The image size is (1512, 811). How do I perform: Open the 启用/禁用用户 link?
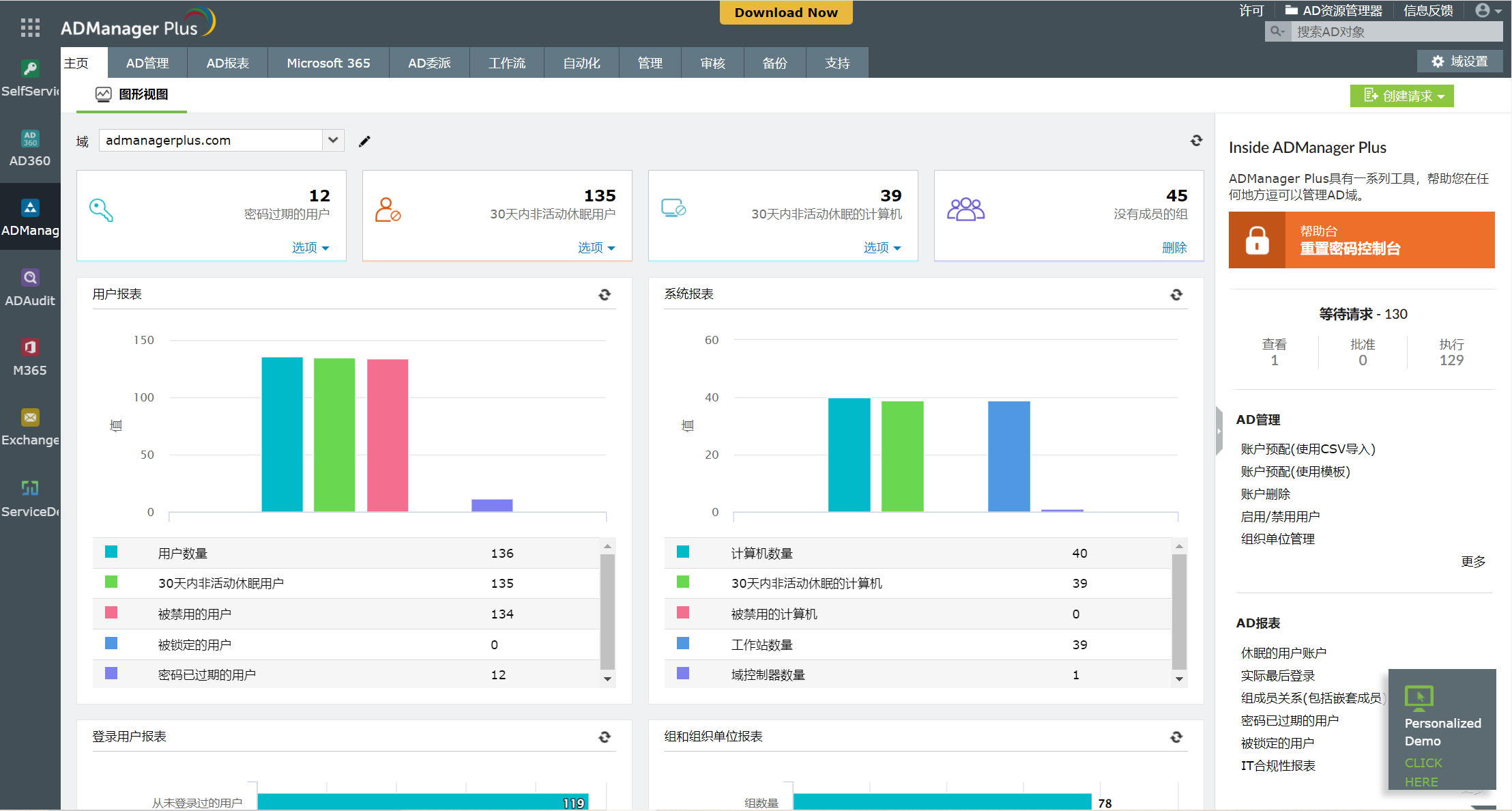click(1280, 516)
